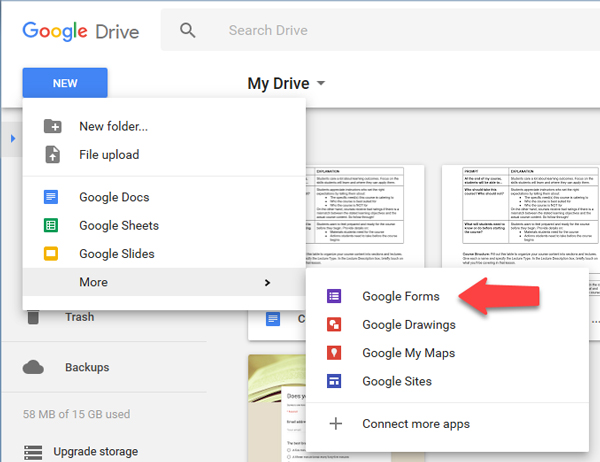Open Trash in the sidebar

coord(79,317)
